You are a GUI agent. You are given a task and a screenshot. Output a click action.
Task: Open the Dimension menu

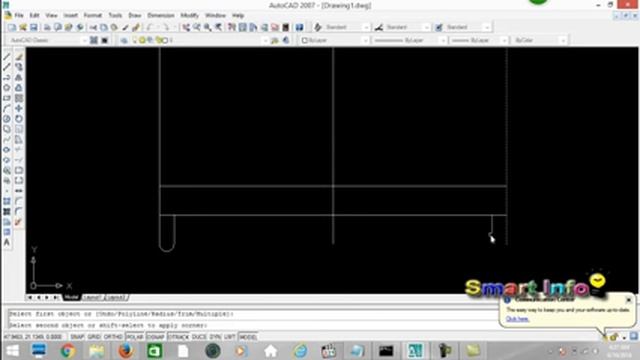pyautogui.click(x=161, y=15)
